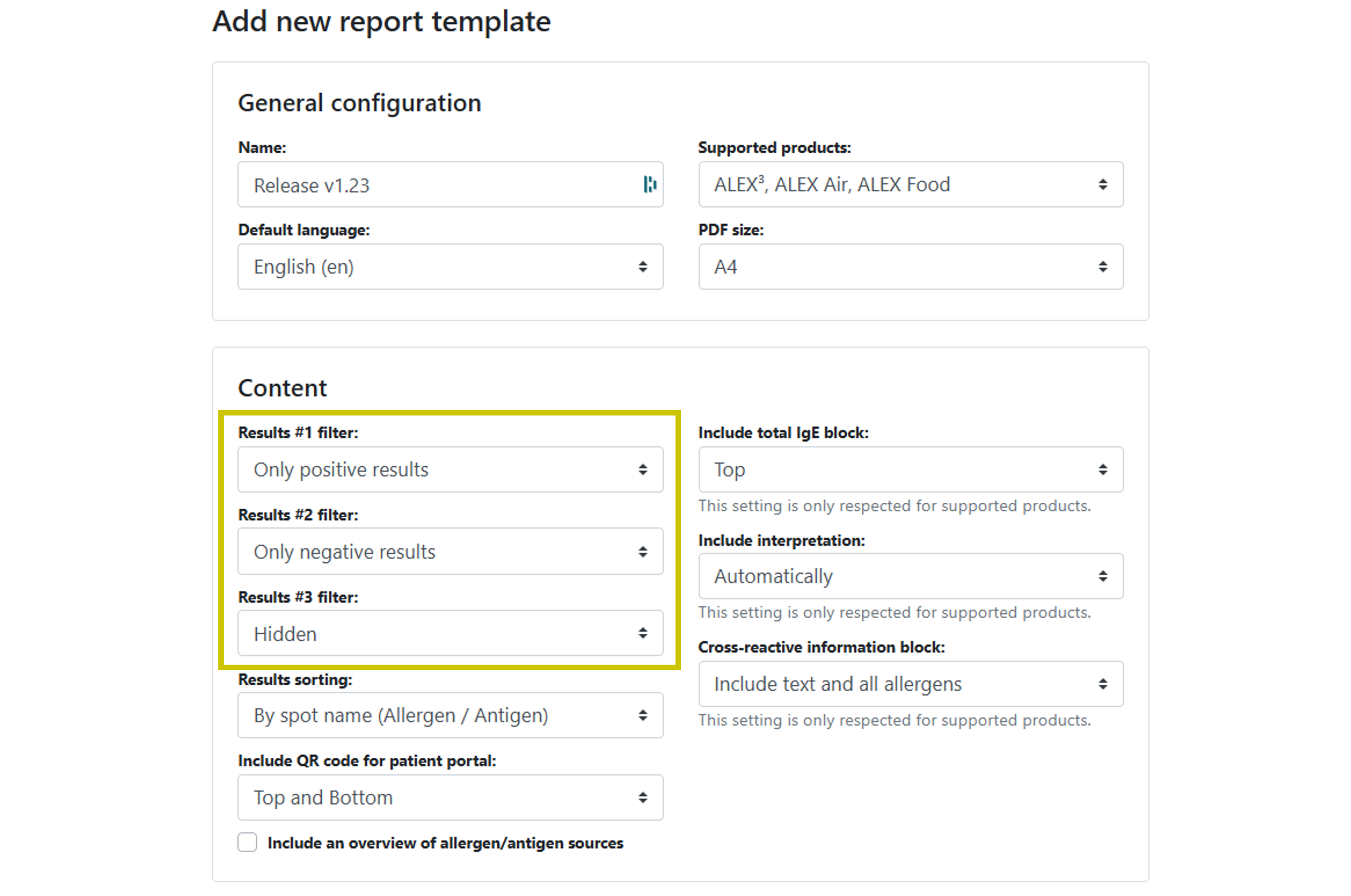
Task: Open the Results #2 filter dropdown
Action: coord(450,551)
